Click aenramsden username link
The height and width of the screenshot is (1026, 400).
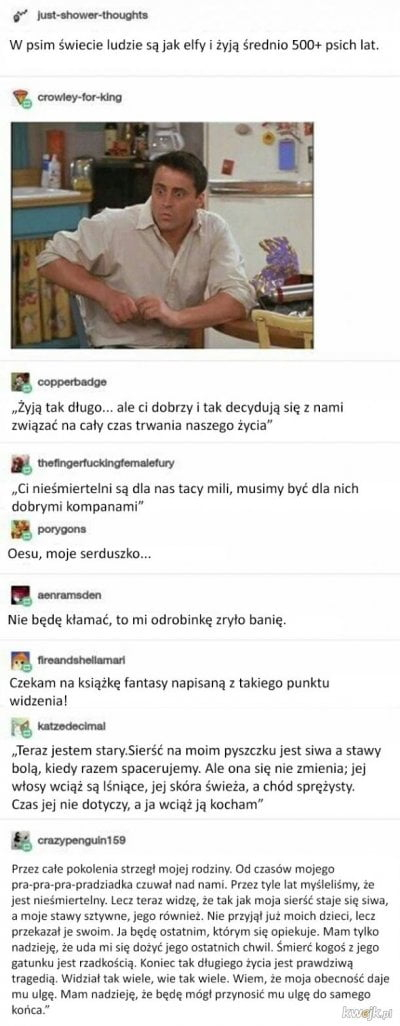(x=70, y=595)
